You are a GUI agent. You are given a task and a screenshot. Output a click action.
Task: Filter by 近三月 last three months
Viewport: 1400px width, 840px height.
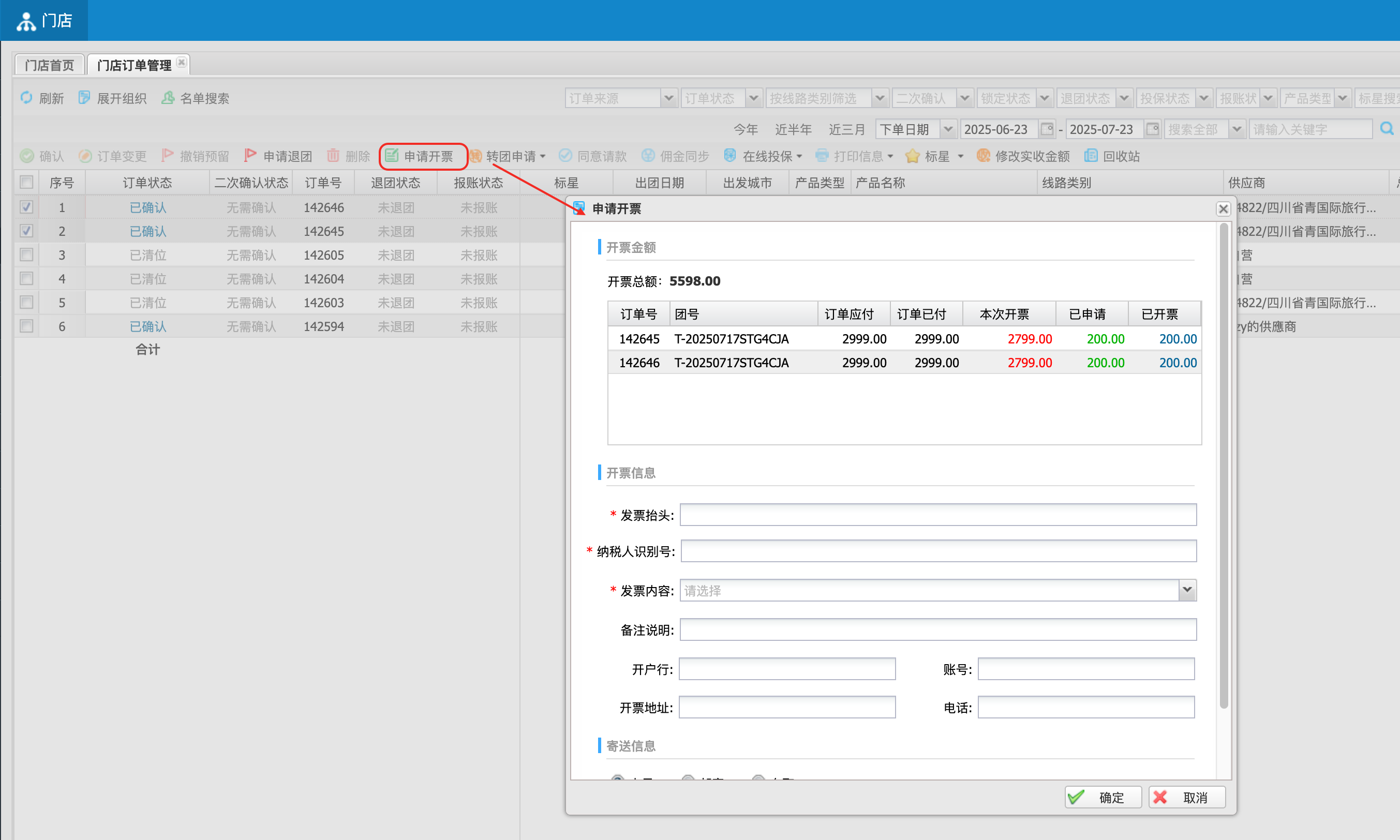click(847, 129)
